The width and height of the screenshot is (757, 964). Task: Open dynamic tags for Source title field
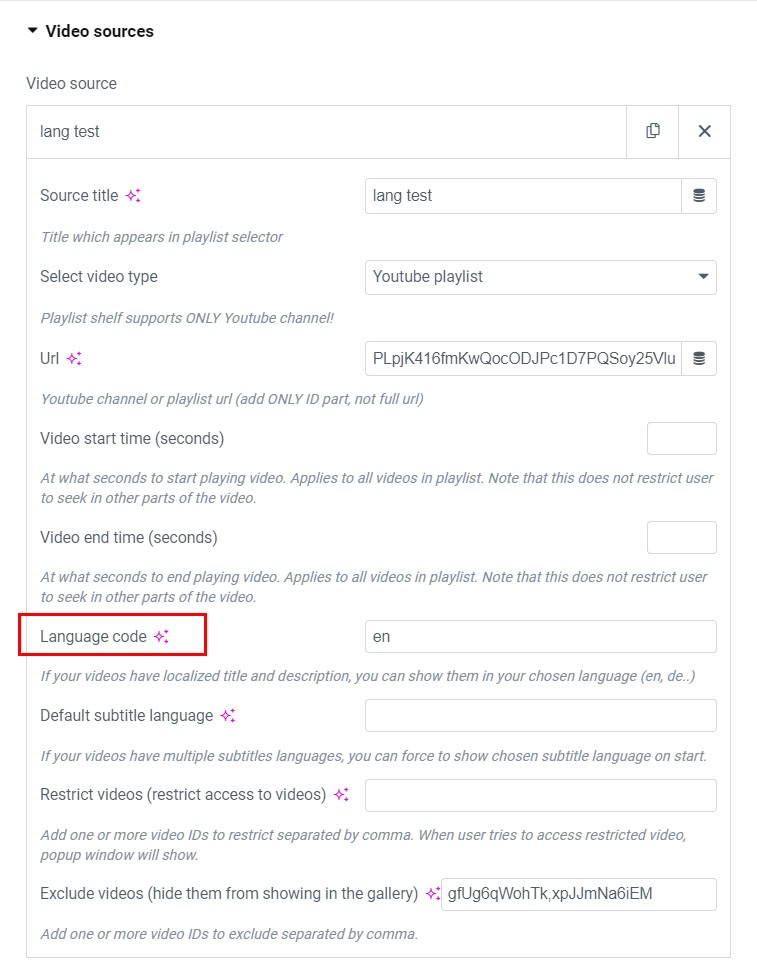[x=699, y=196]
